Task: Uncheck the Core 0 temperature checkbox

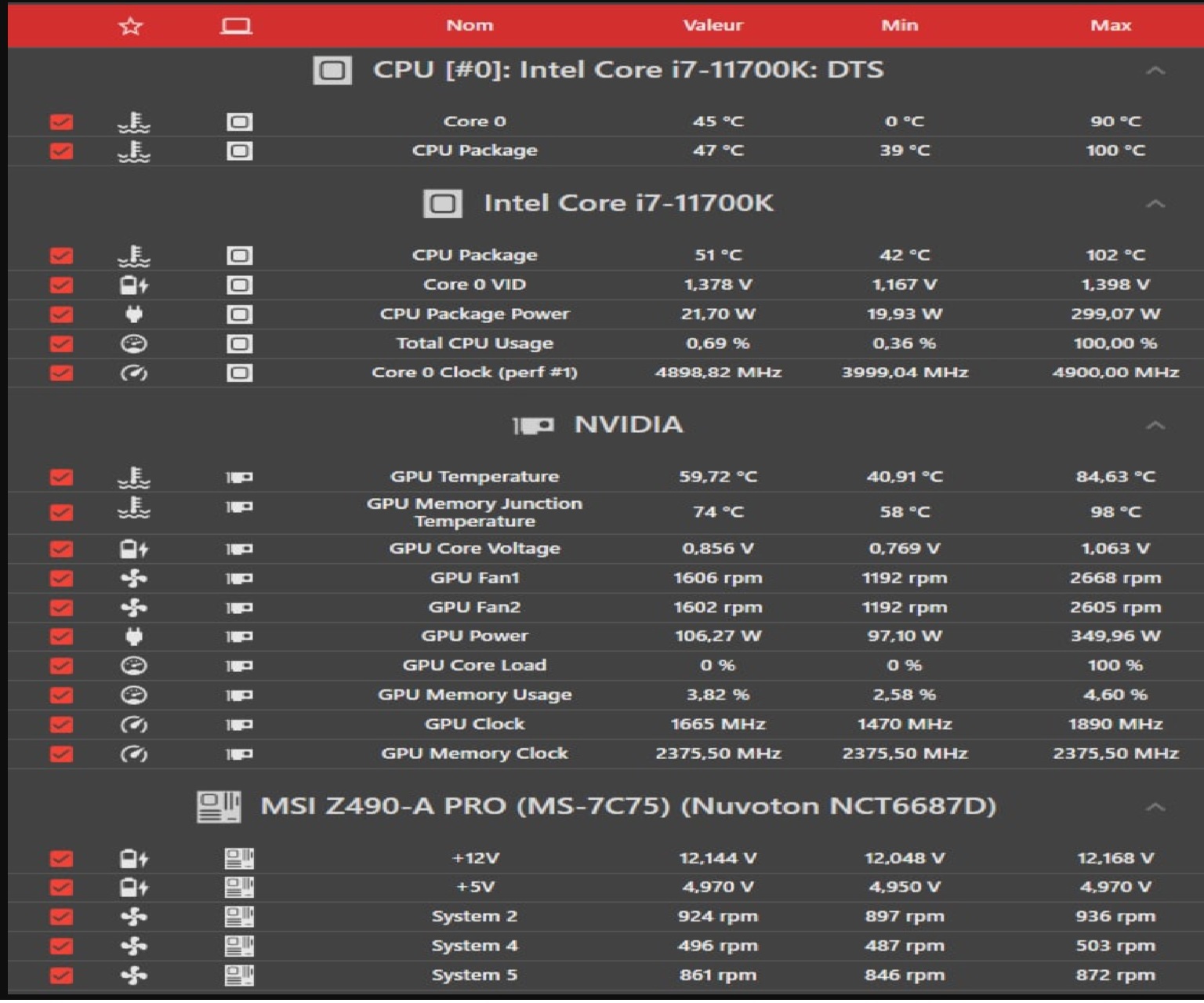Action: (x=61, y=122)
